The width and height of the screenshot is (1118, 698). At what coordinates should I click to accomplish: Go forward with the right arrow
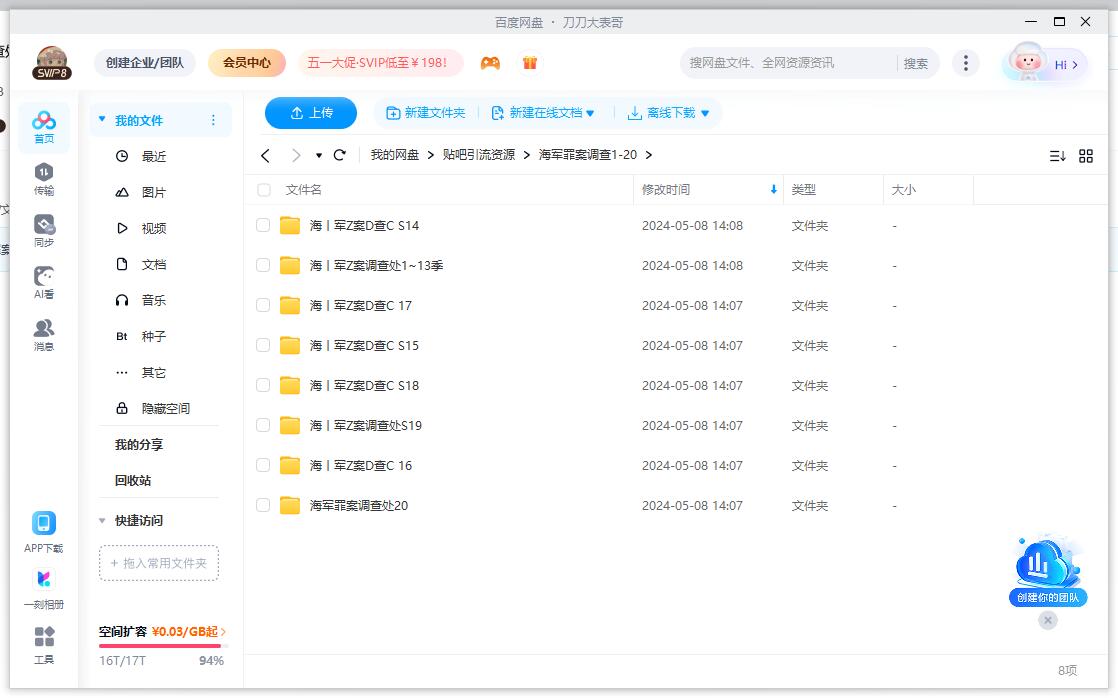[296, 155]
